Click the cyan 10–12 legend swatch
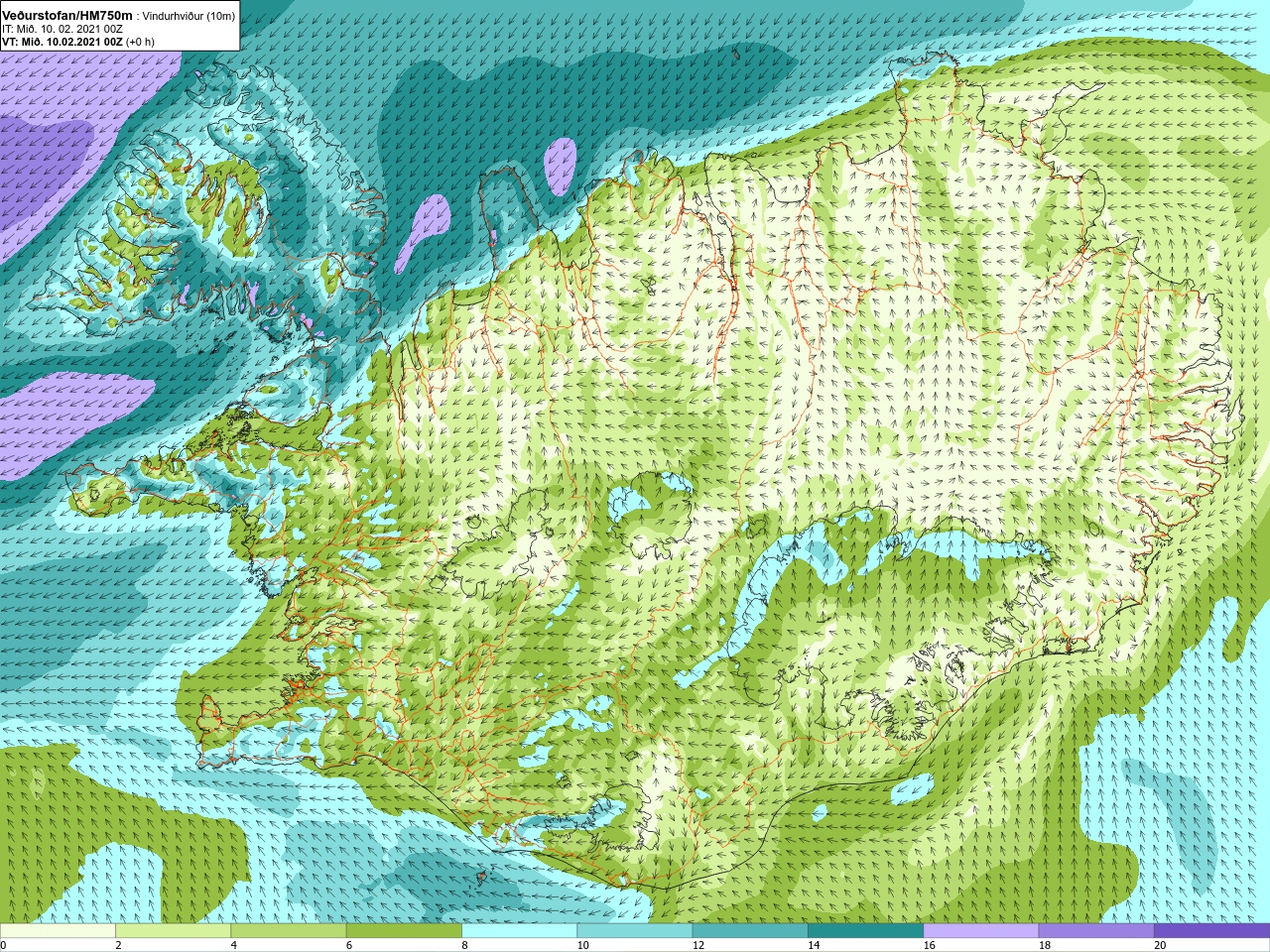1270x952 pixels. tap(635, 931)
